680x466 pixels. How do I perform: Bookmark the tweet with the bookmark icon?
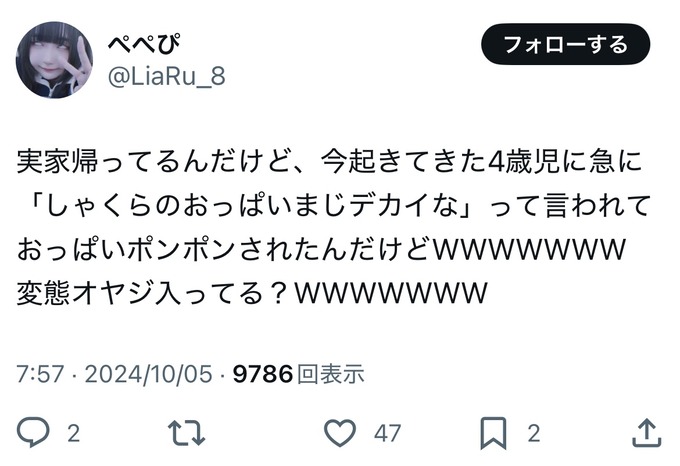tap(493, 433)
